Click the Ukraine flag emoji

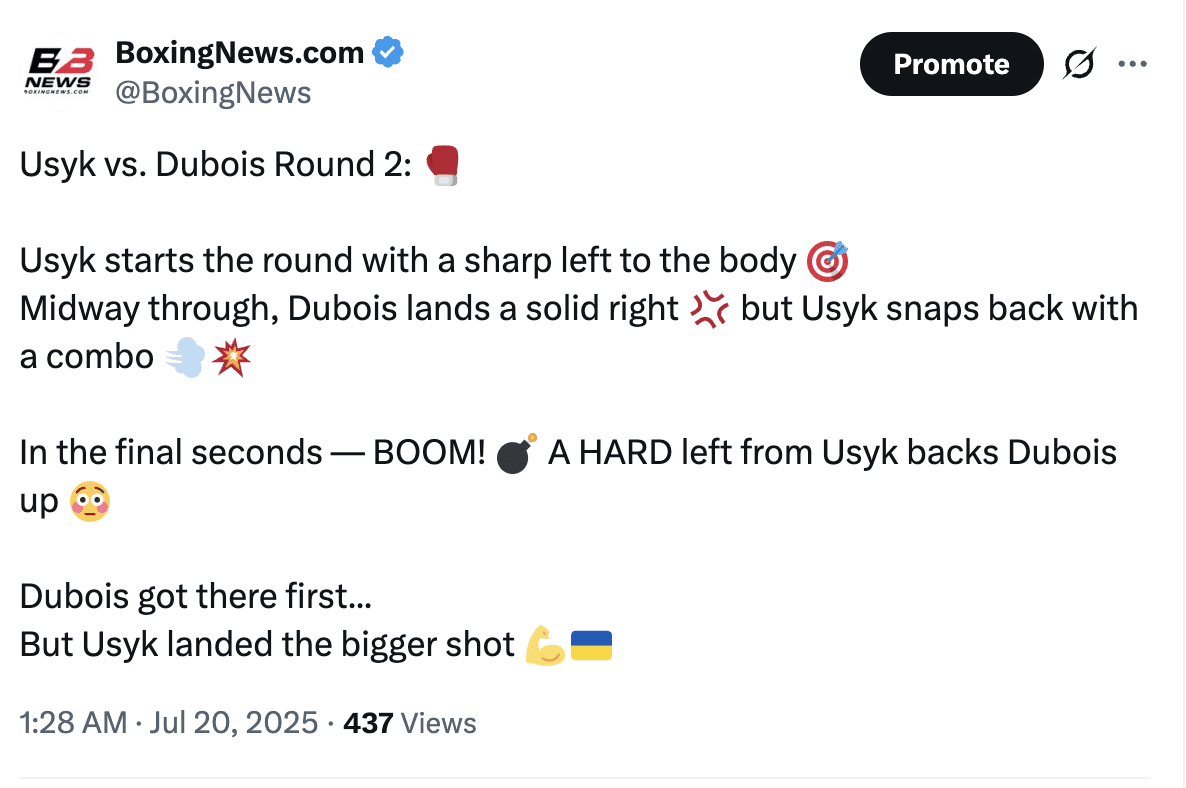pyautogui.click(x=591, y=645)
